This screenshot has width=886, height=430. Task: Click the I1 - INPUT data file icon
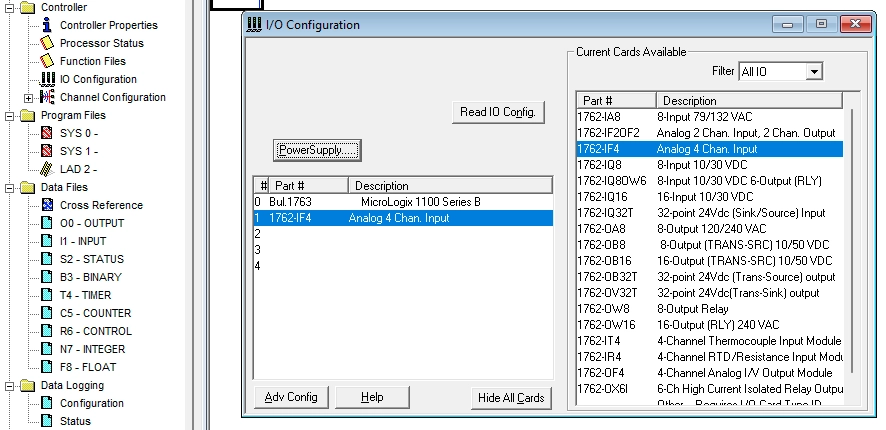(x=47, y=241)
